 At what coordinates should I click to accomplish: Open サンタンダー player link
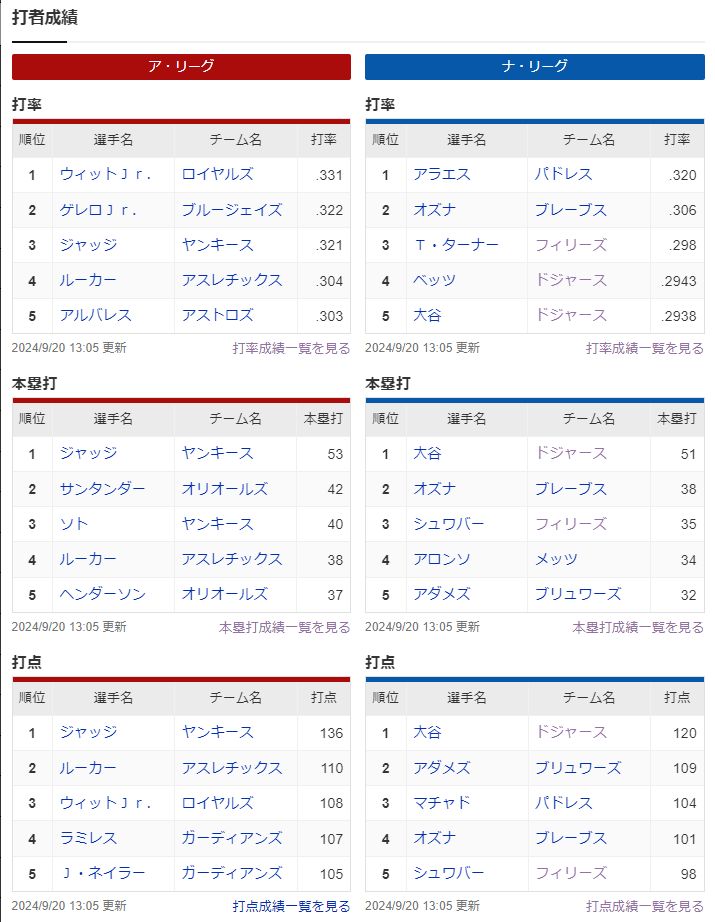pos(102,489)
